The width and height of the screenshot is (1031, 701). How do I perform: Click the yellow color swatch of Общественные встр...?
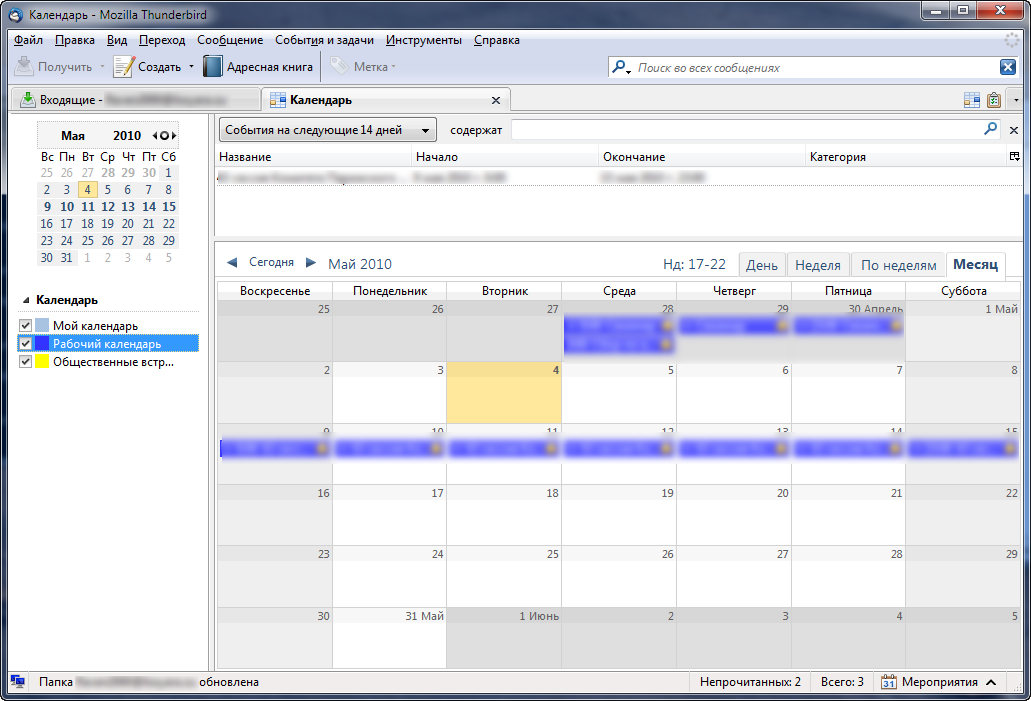coord(42,362)
